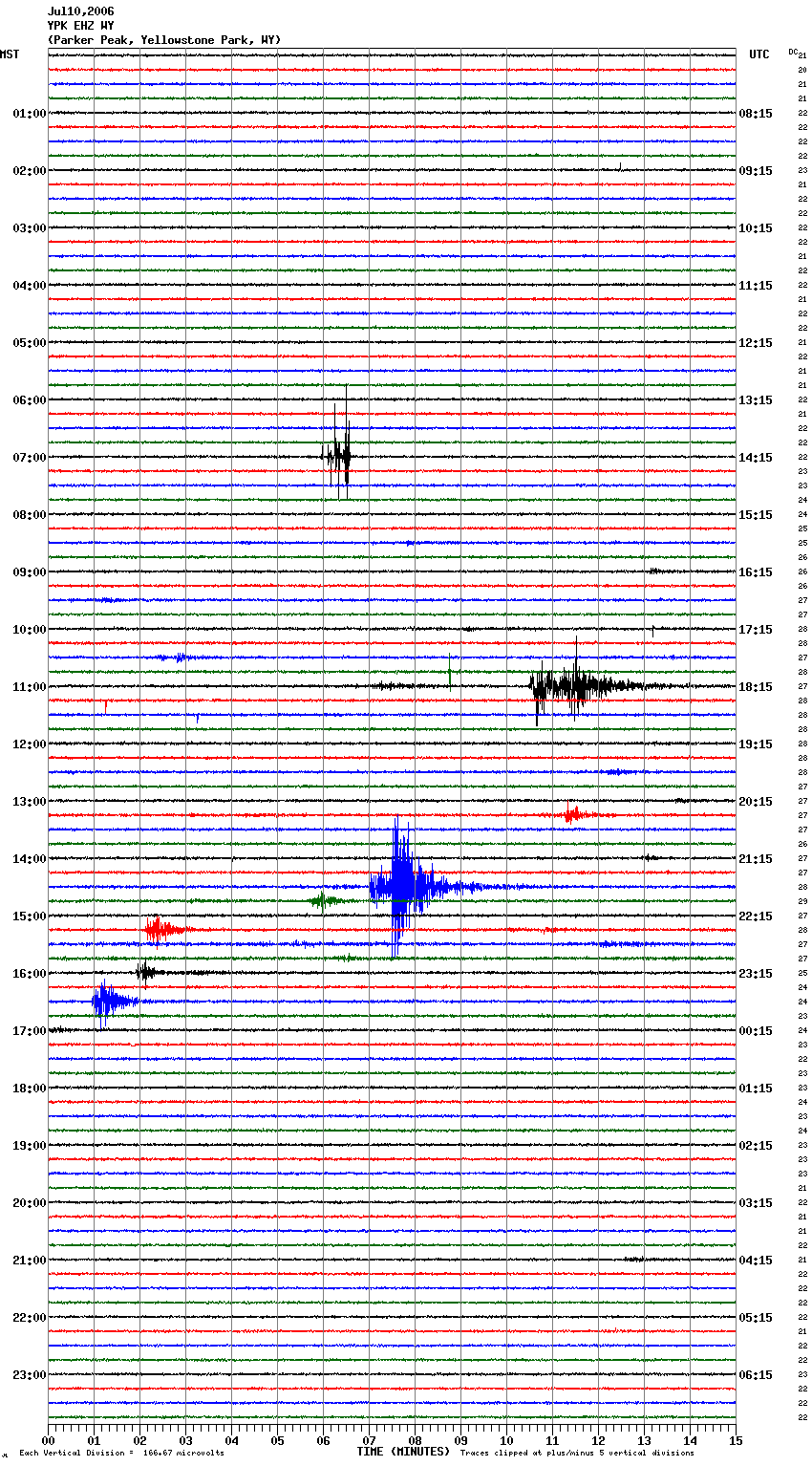Click the 00:15 UTC time label
Viewport: 812px width, 1466px height.
[x=756, y=1031]
